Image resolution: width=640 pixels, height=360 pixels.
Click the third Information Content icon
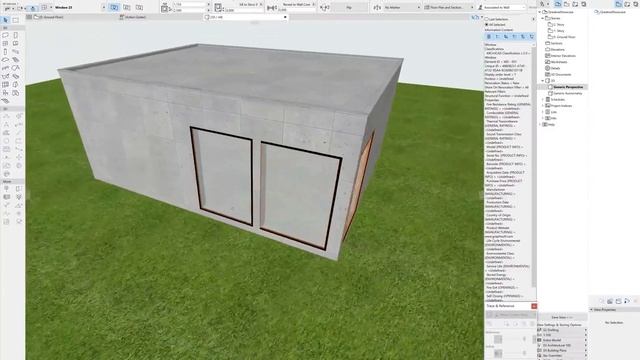tap(506, 37)
